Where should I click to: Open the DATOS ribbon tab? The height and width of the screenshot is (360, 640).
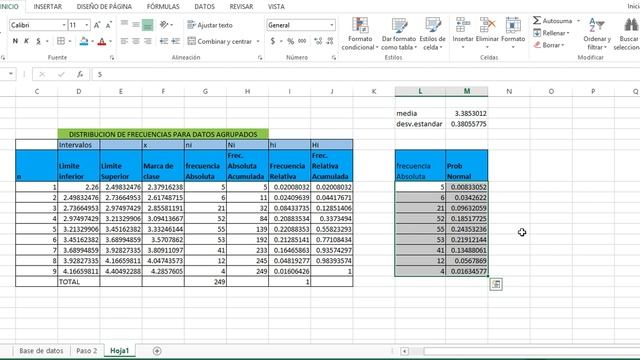click(204, 7)
